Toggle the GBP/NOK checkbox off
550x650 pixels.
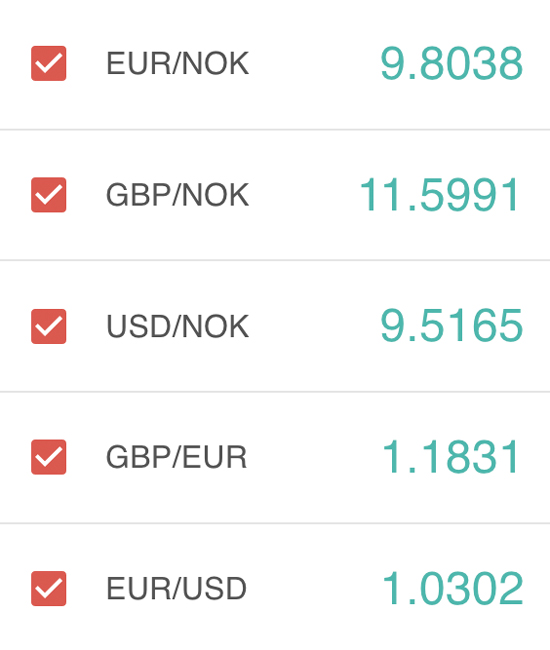48,195
